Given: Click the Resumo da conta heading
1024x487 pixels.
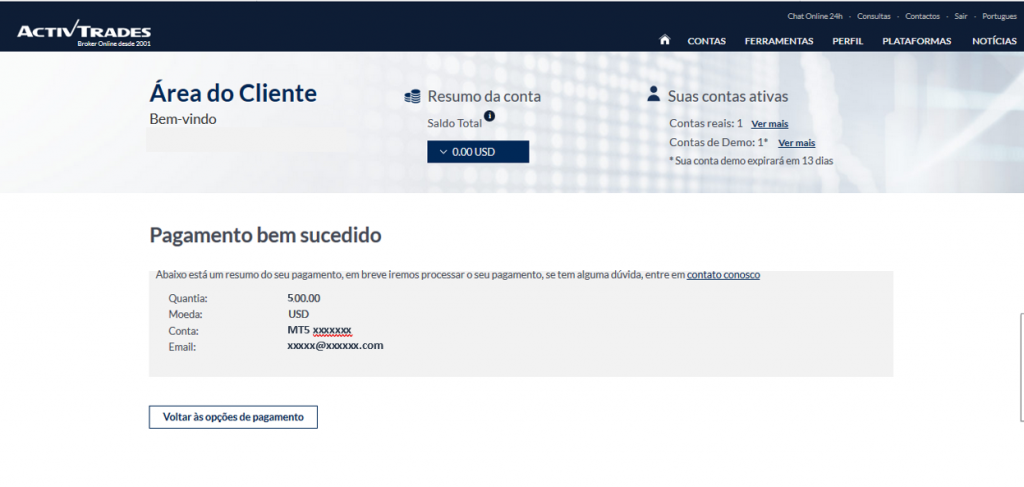Looking at the screenshot, I should click(x=484, y=97).
